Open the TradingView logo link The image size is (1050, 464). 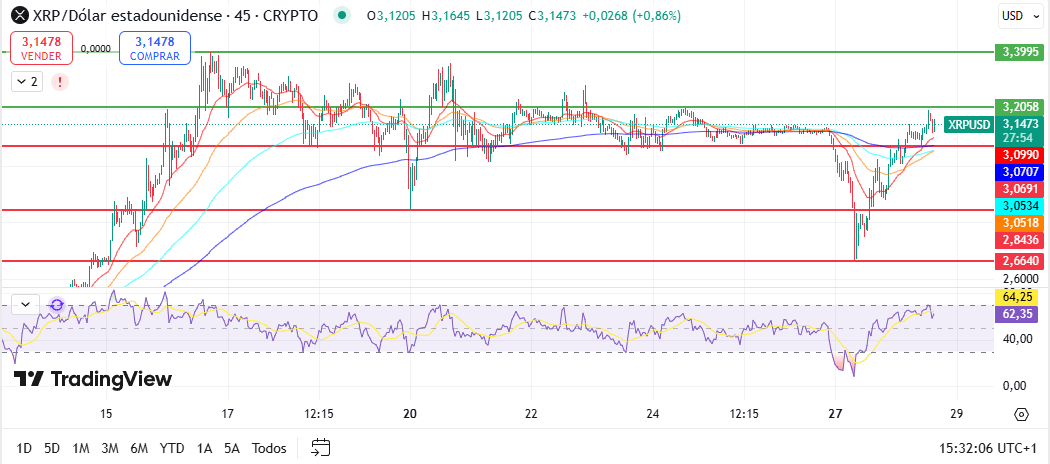[93, 379]
